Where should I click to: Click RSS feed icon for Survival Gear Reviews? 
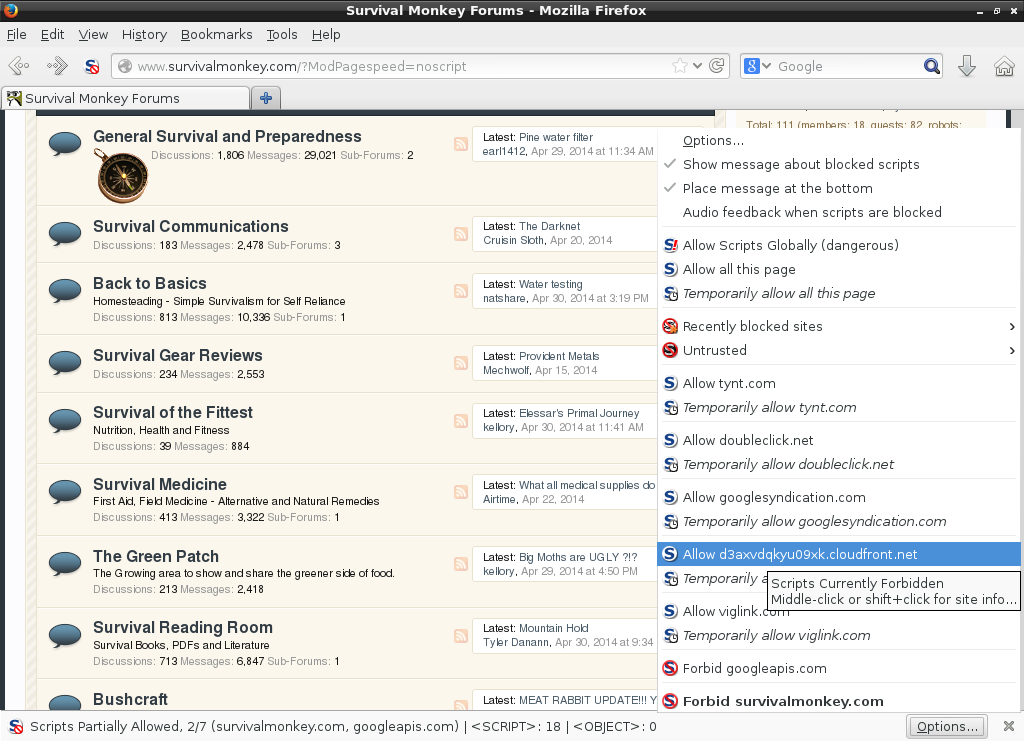460,363
